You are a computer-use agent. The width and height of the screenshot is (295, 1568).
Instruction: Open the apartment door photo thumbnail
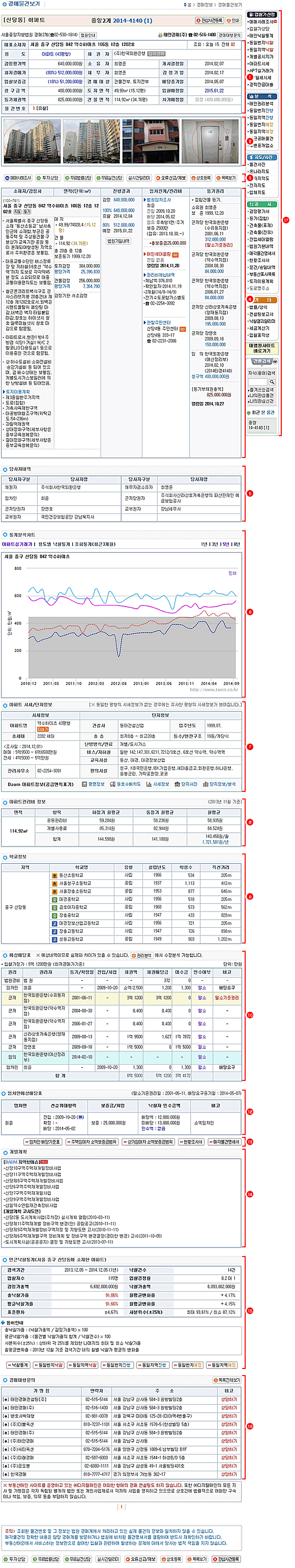(211, 141)
